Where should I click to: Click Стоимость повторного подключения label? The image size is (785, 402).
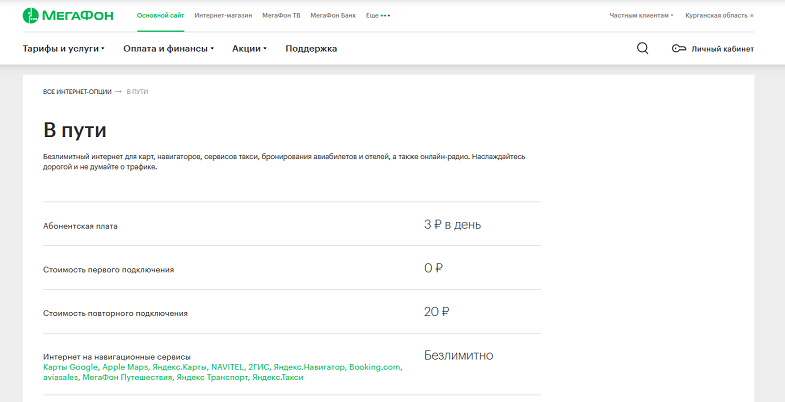[x=116, y=313]
